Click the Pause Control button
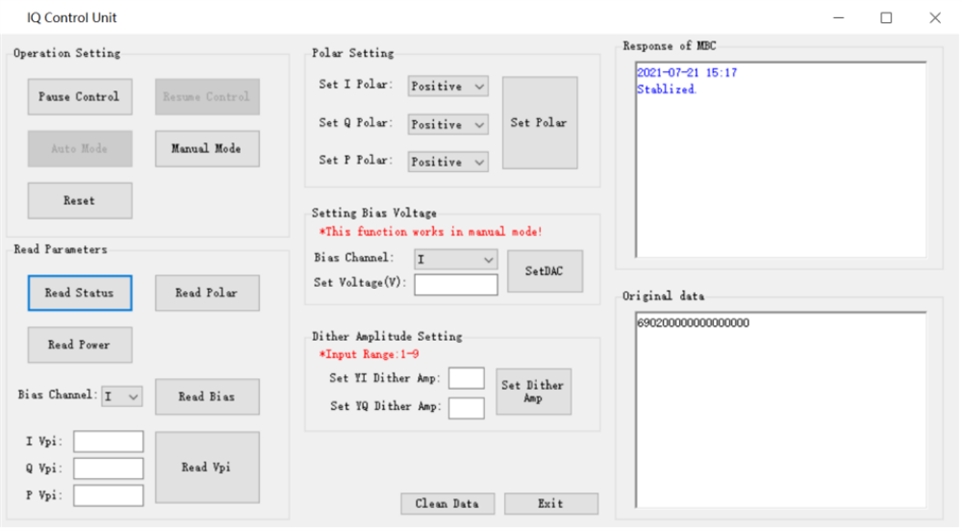962x531 pixels. 79,97
